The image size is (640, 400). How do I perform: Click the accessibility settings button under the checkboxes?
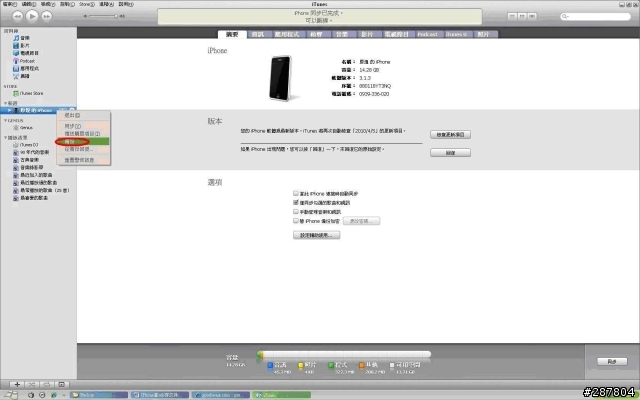(316, 235)
